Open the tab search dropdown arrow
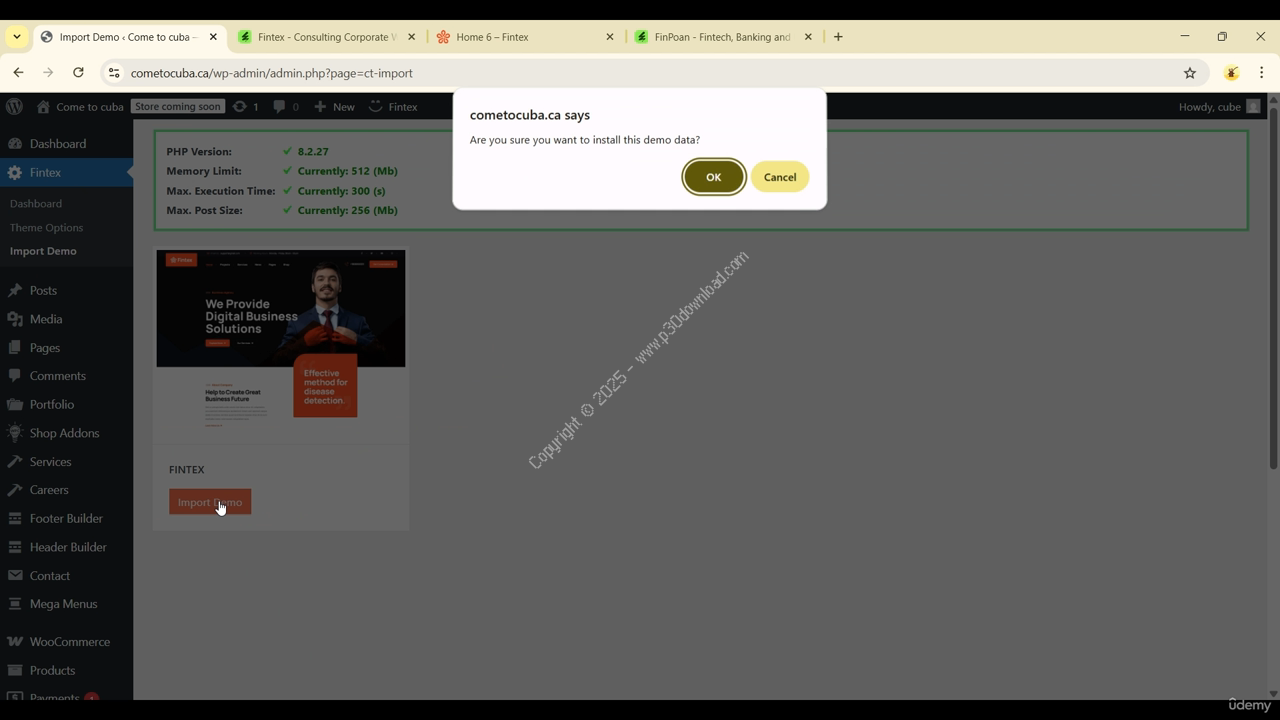 (x=17, y=37)
